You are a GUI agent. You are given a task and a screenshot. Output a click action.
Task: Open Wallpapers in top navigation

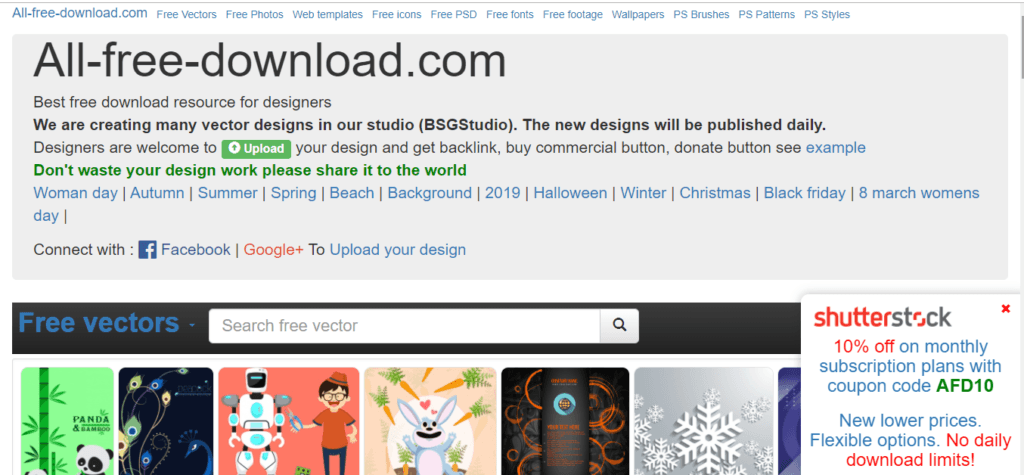point(638,14)
